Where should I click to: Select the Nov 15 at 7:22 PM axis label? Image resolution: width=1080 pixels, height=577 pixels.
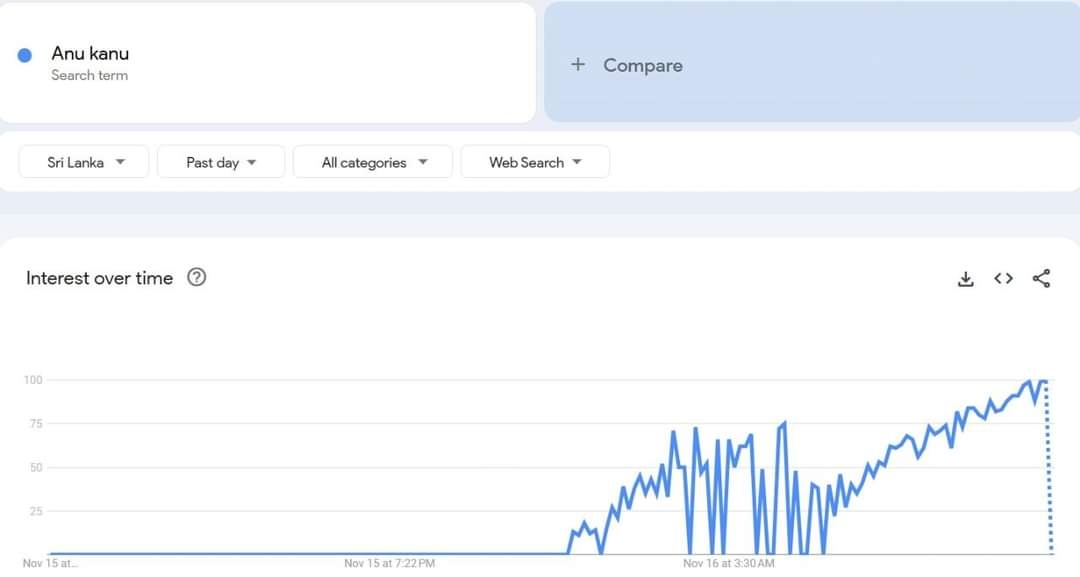pos(390,563)
